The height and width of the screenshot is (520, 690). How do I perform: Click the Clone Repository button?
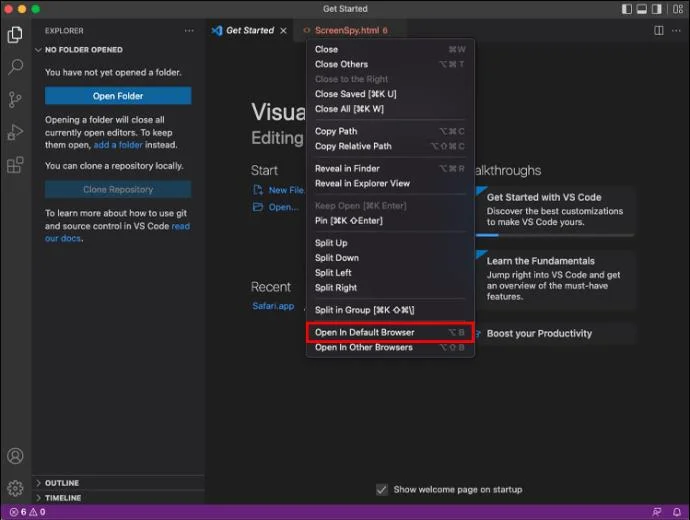coord(118,190)
